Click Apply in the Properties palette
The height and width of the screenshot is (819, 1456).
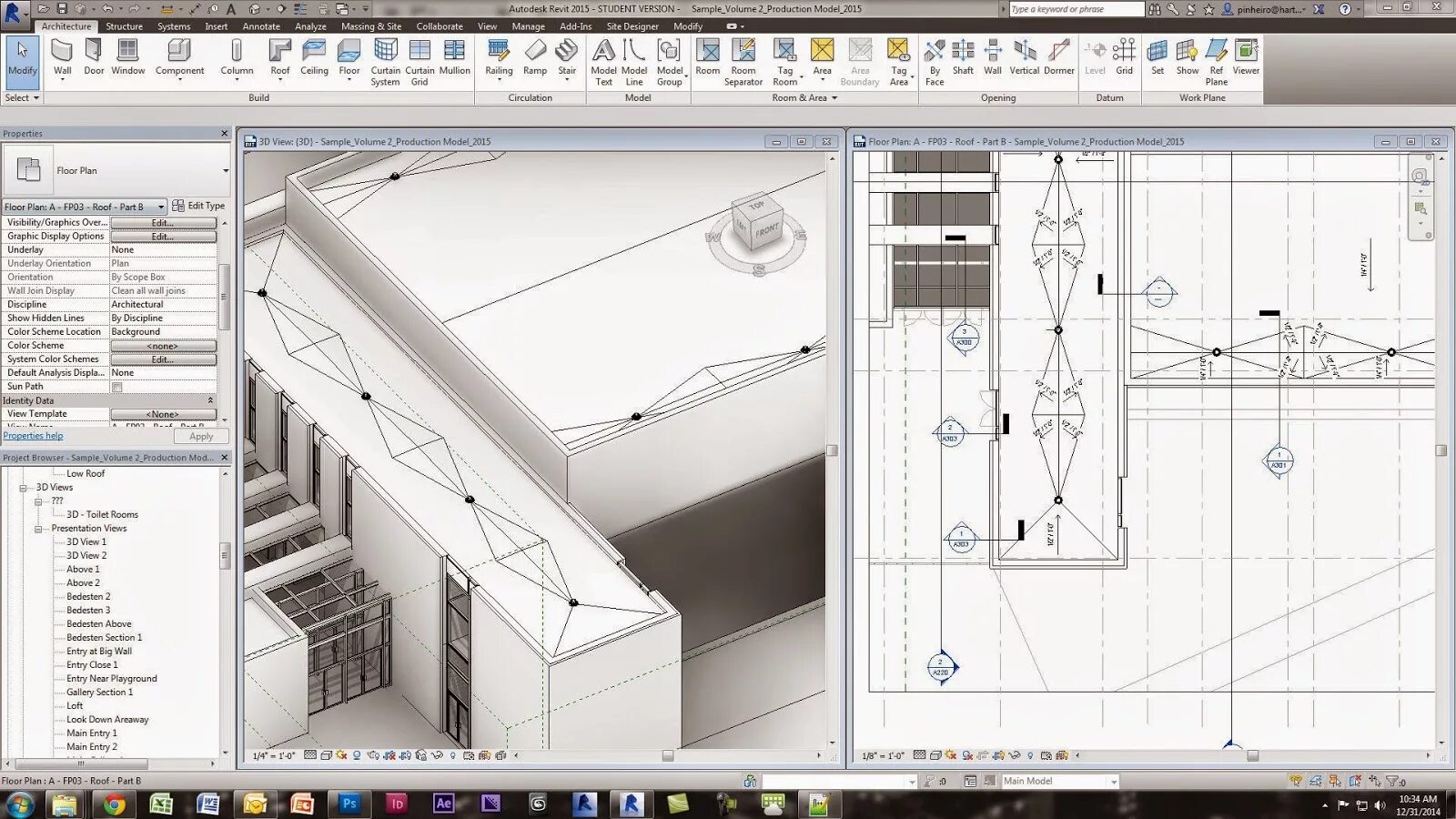click(200, 436)
